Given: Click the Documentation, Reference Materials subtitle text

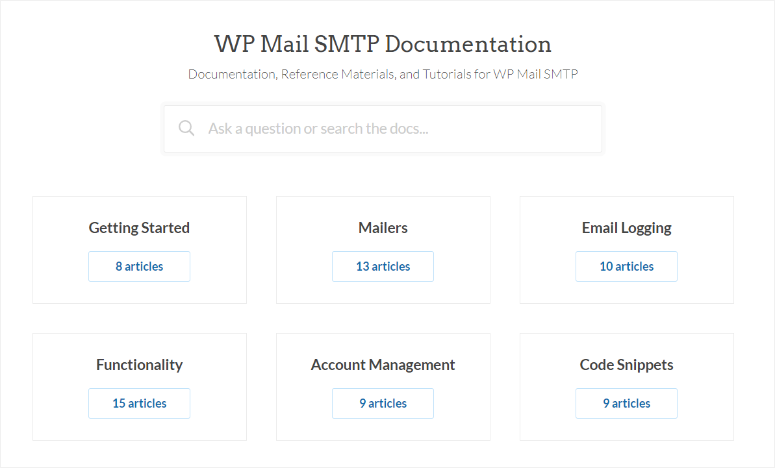Looking at the screenshot, I should click(383, 74).
